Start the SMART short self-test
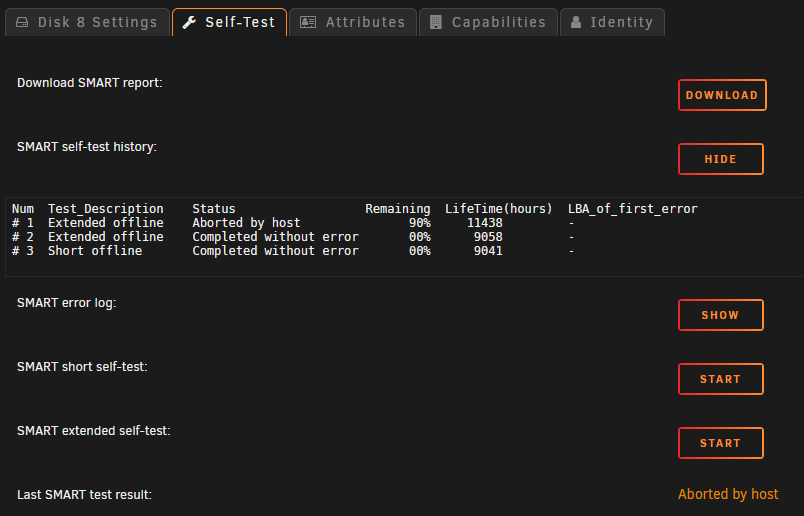Screen dimensions: 804x516 tap(720, 379)
